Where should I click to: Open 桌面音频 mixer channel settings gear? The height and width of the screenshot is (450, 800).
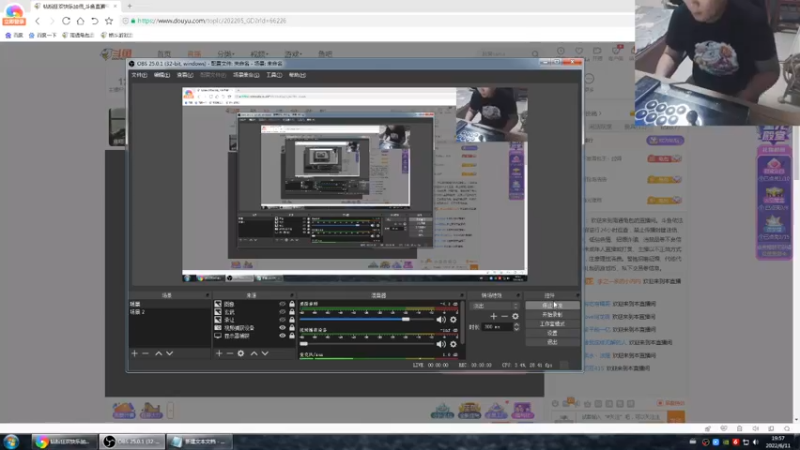pyautogui.click(x=453, y=320)
